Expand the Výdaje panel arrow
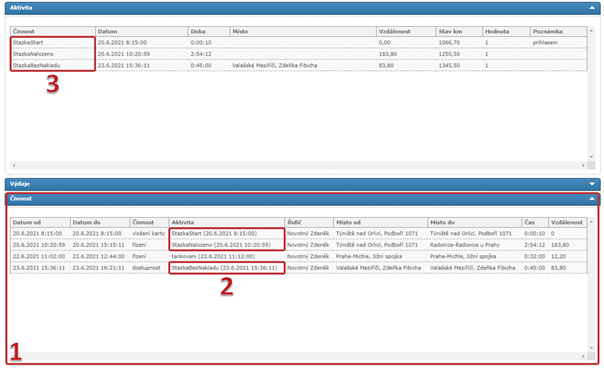 click(592, 184)
